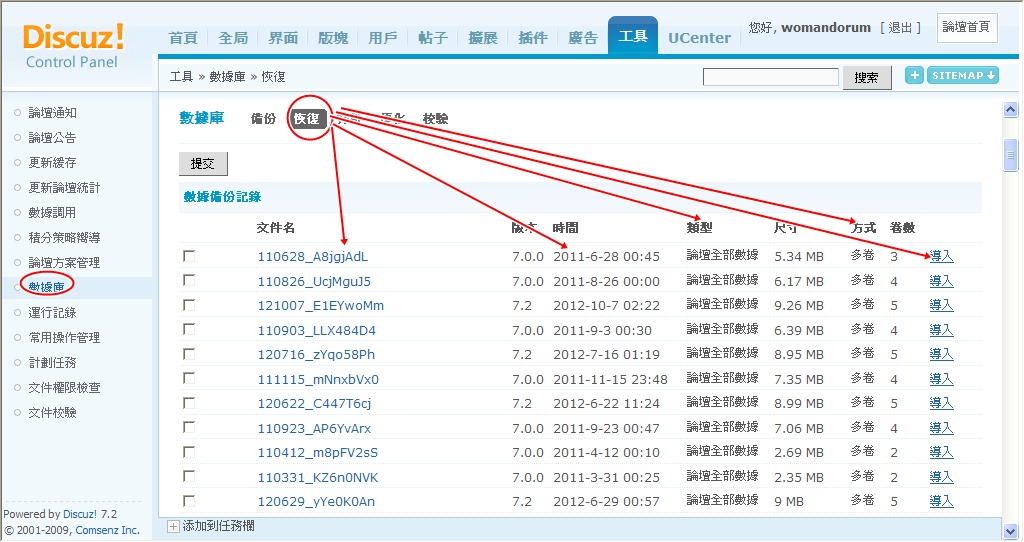Select the checkbox for 121007_E1EYwoMm backup
1024x542 pixels.
[189, 305]
